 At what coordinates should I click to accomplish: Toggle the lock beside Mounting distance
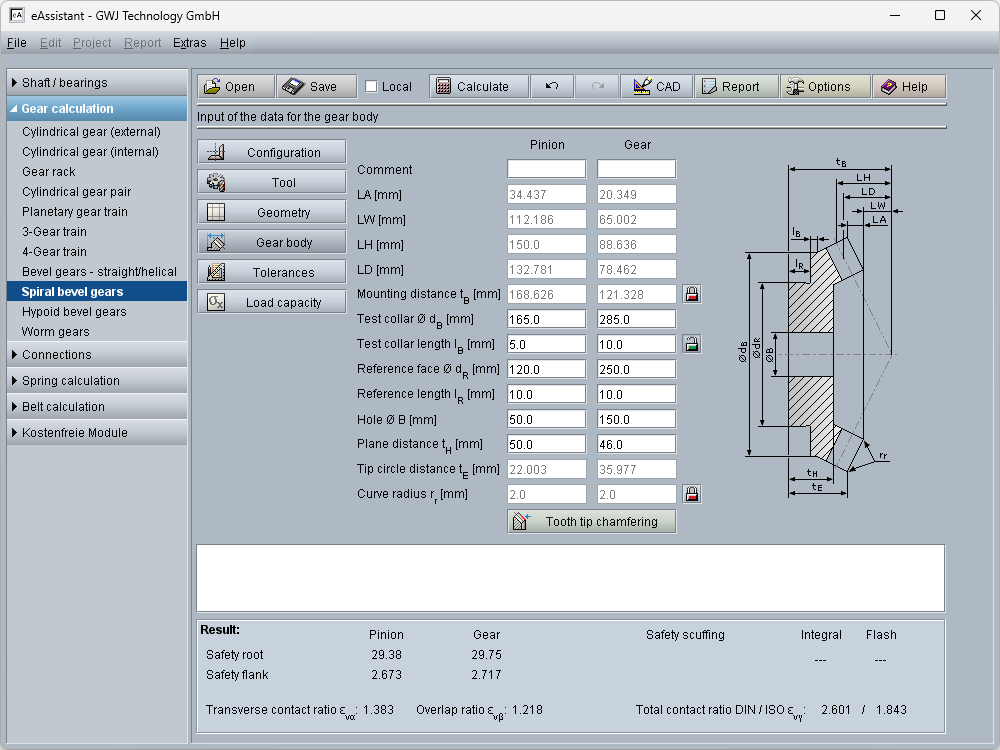691,294
